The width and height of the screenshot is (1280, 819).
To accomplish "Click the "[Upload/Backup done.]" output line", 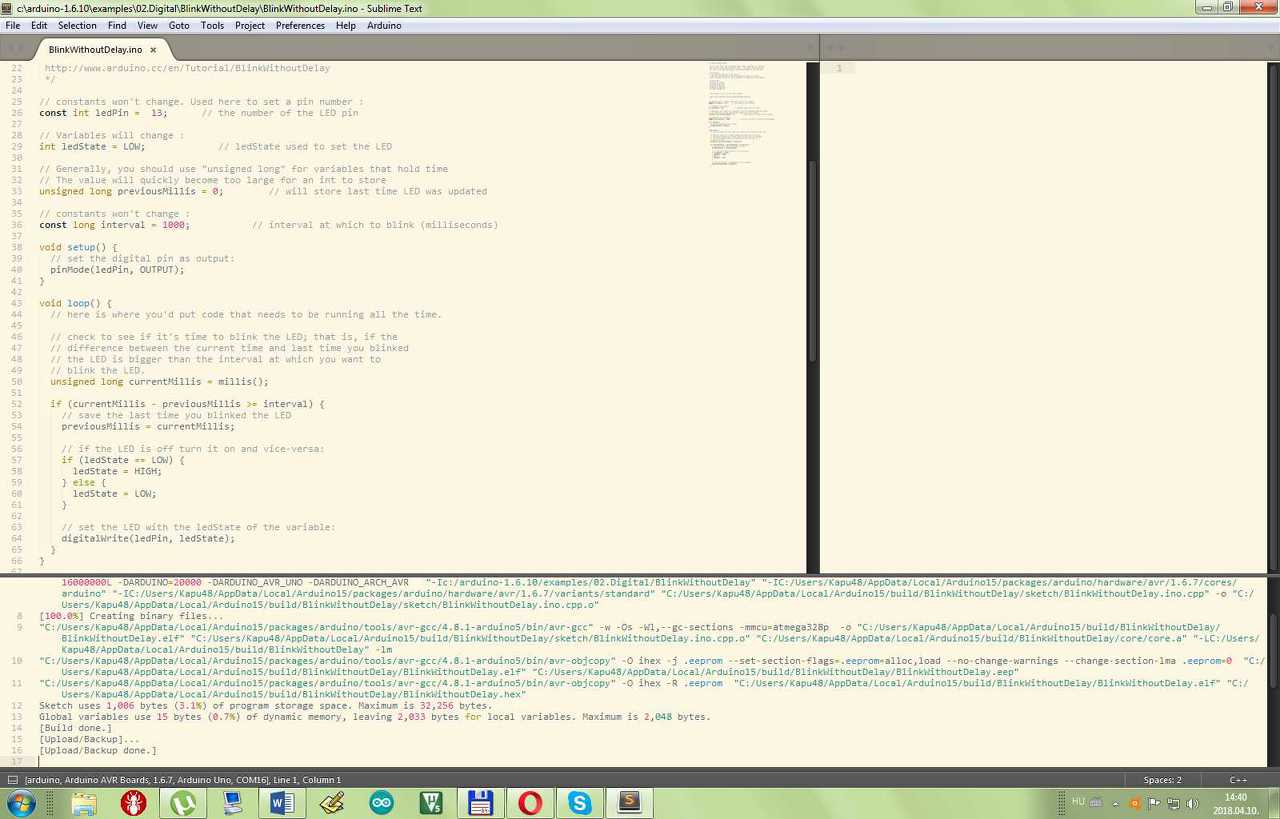I will click(97, 750).
